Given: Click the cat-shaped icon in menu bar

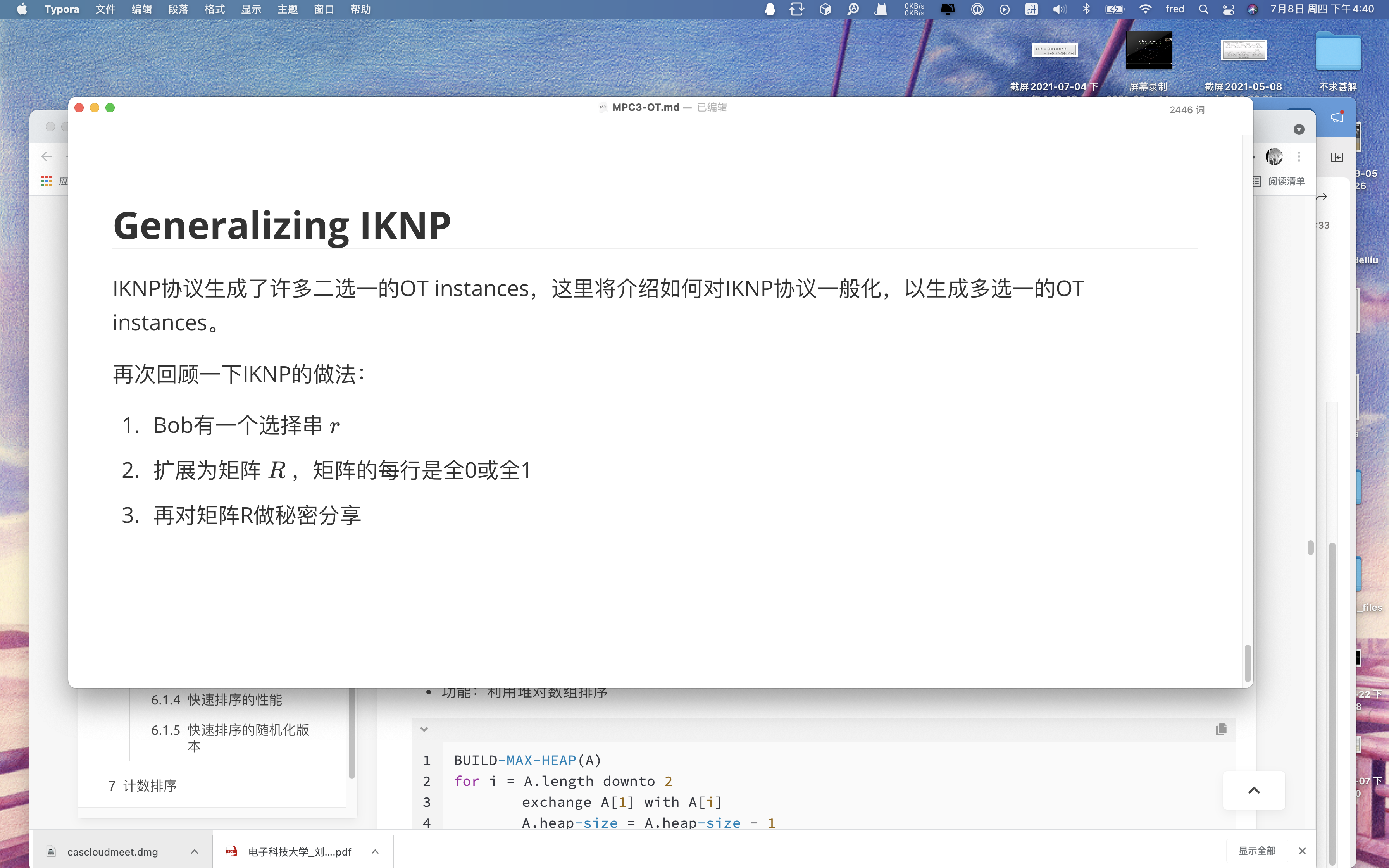Looking at the screenshot, I should [881, 9].
